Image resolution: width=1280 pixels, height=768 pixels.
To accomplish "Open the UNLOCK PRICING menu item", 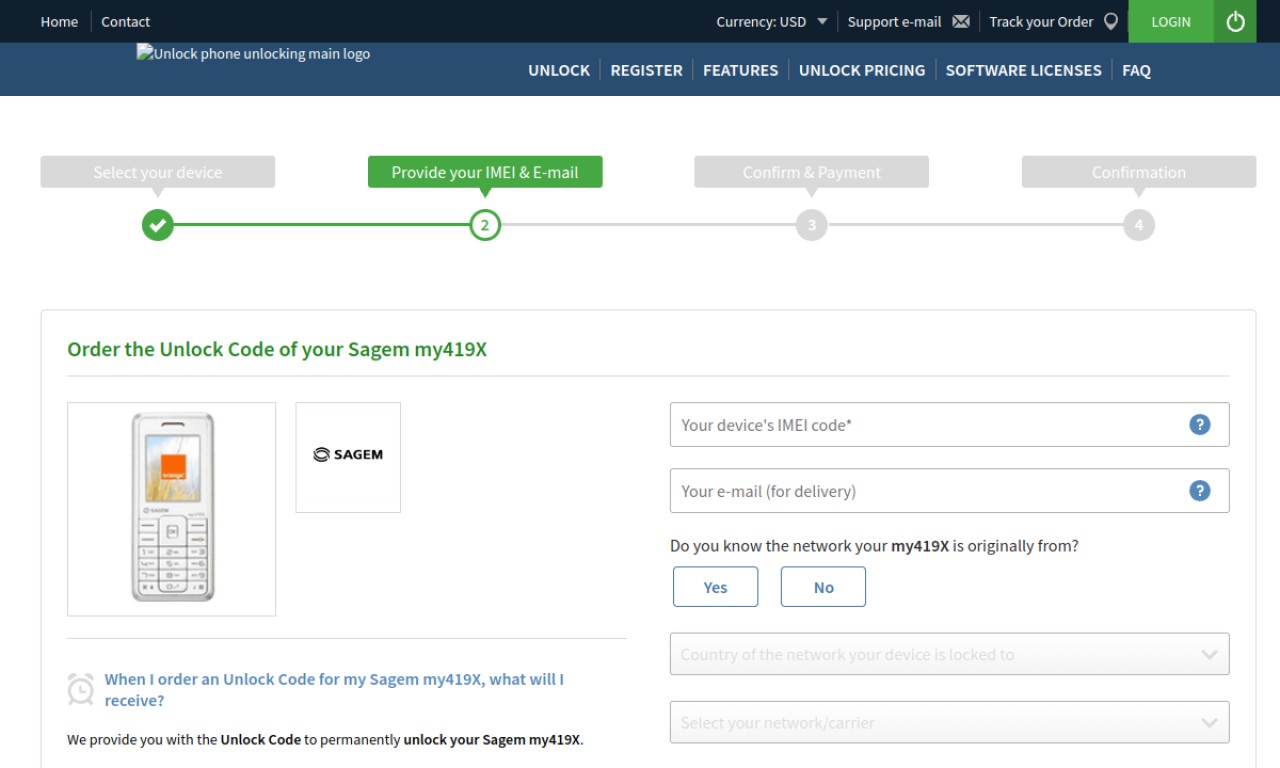I will coord(862,70).
